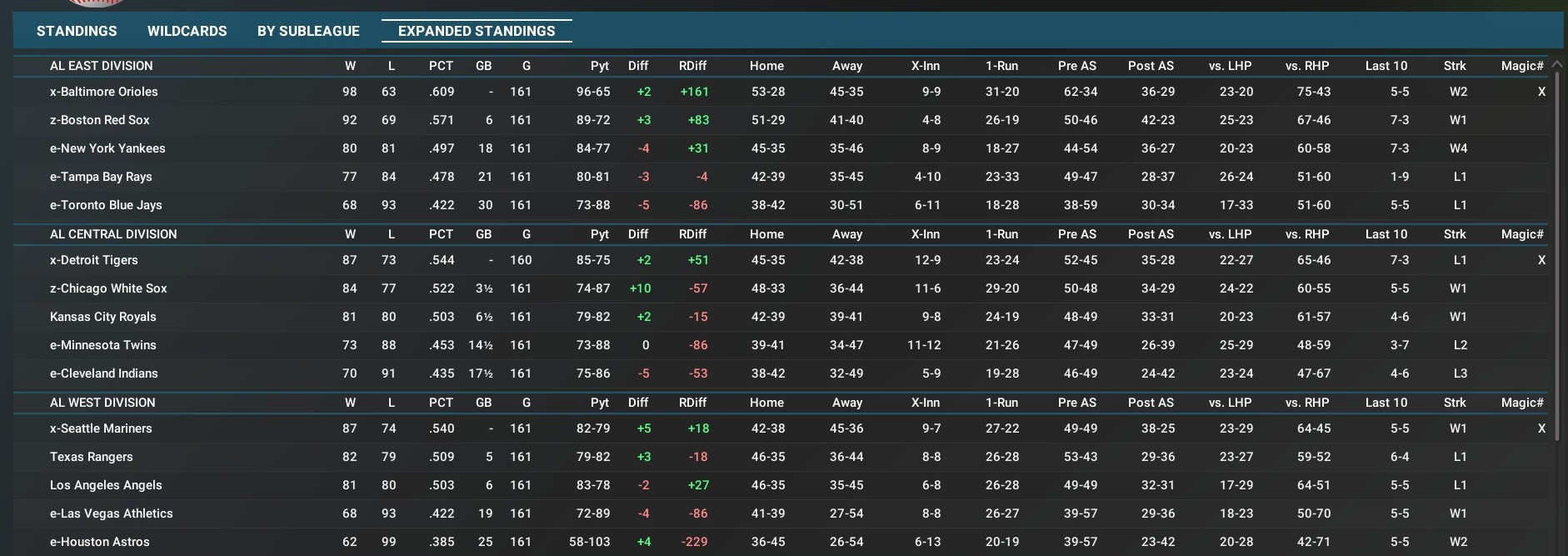Select the By Subleague tab
1568x556 pixels.
click(308, 31)
